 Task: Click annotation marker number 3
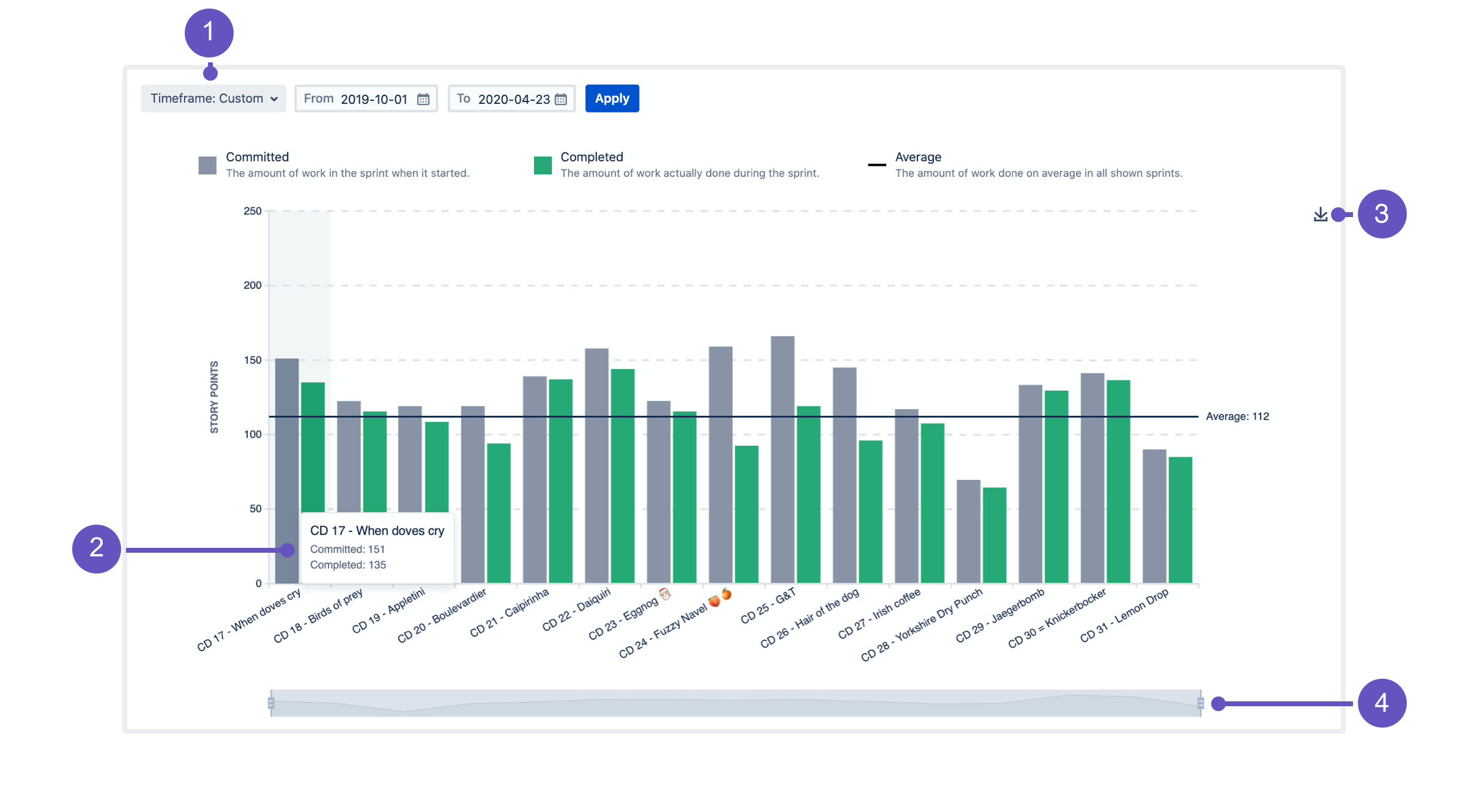[1381, 214]
